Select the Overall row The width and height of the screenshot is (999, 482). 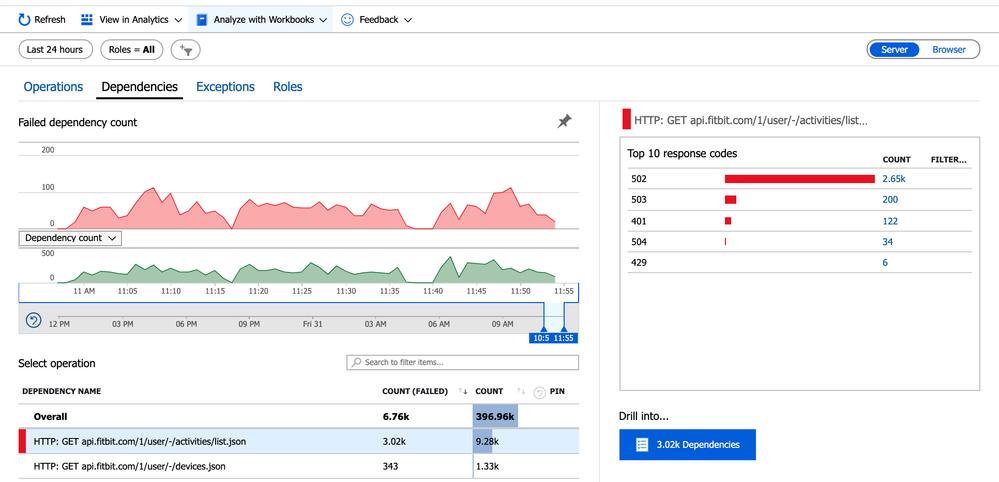(299, 417)
